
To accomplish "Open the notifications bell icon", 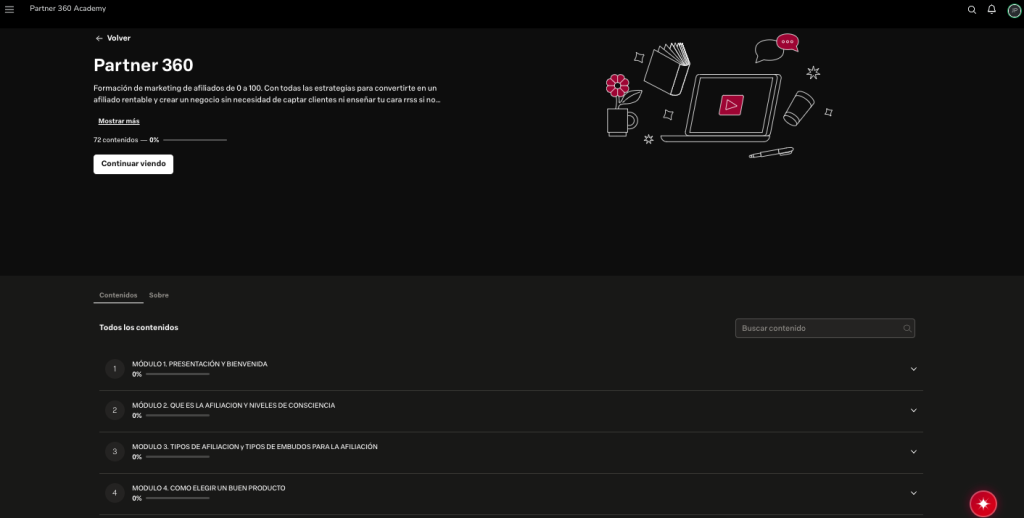I will [991, 9].
